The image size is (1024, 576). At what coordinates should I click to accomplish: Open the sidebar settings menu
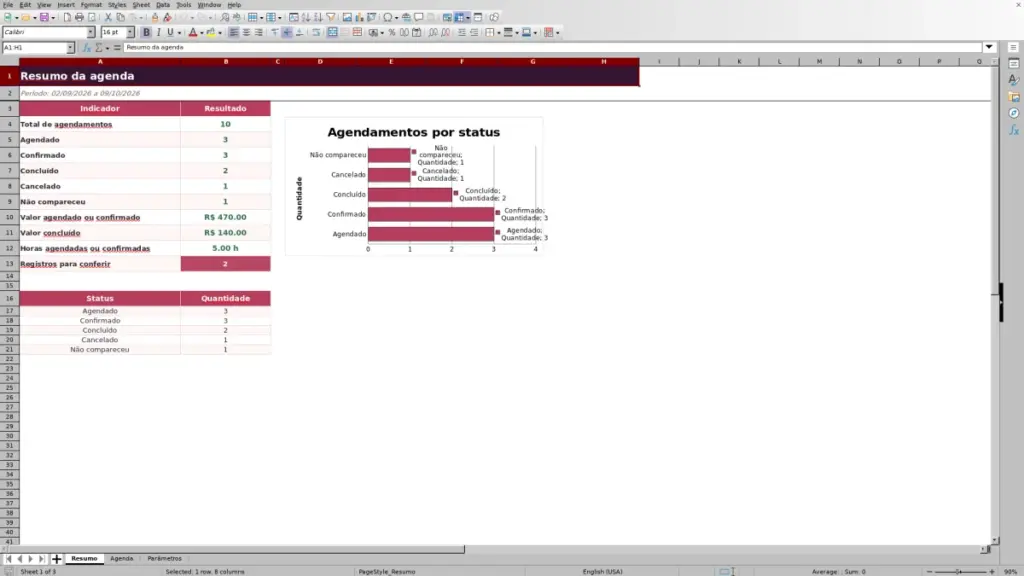tap(1014, 47)
